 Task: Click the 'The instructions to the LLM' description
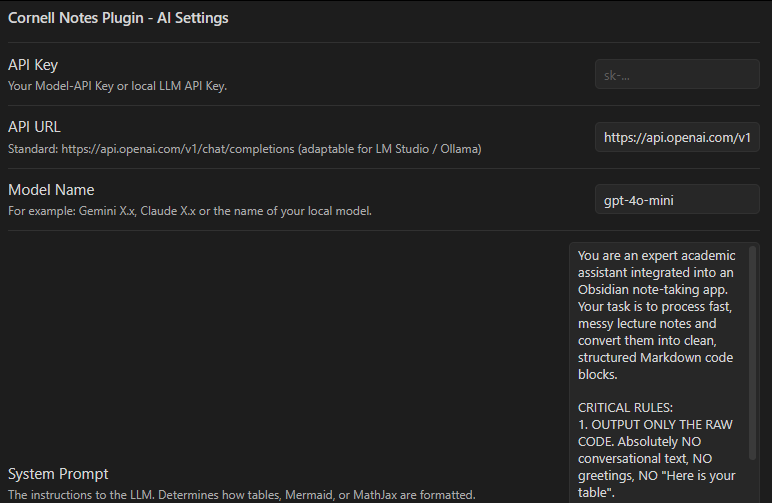point(241,495)
